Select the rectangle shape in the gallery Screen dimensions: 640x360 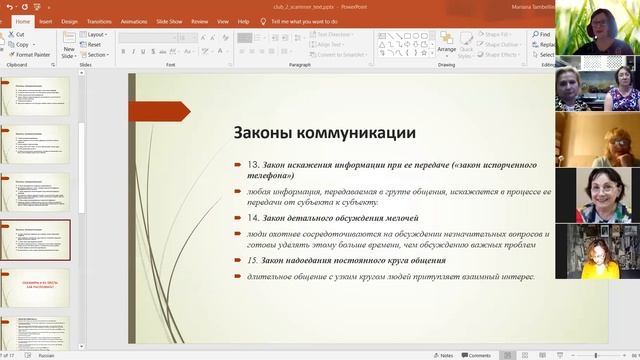pyautogui.click(x=407, y=36)
